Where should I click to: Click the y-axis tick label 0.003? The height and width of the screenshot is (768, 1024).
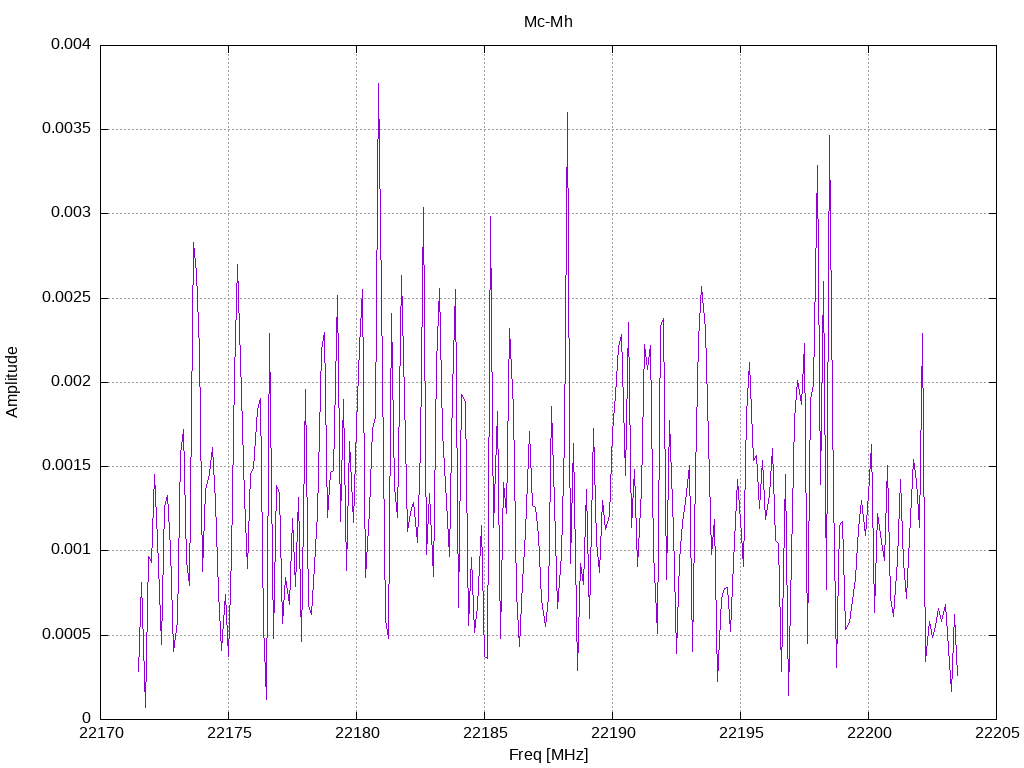coord(71,212)
